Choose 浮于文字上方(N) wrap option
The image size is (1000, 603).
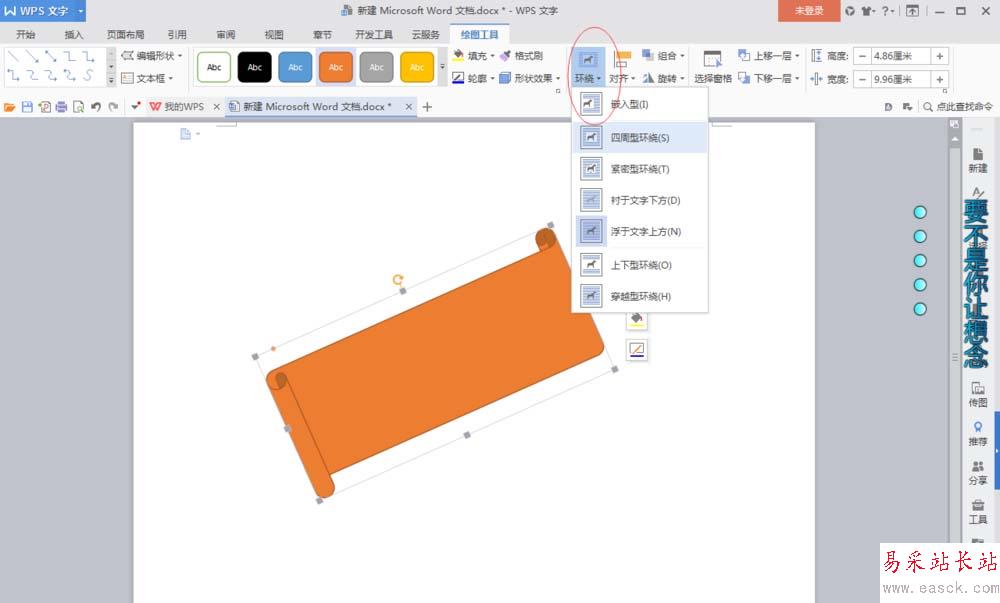tap(640, 231)
